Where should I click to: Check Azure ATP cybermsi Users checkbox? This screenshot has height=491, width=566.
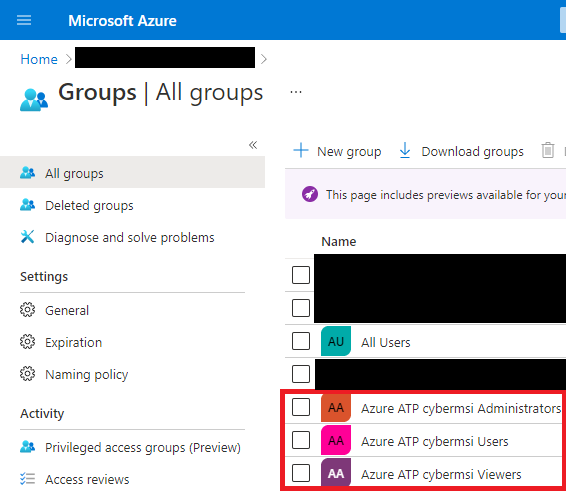pos(301,440)
